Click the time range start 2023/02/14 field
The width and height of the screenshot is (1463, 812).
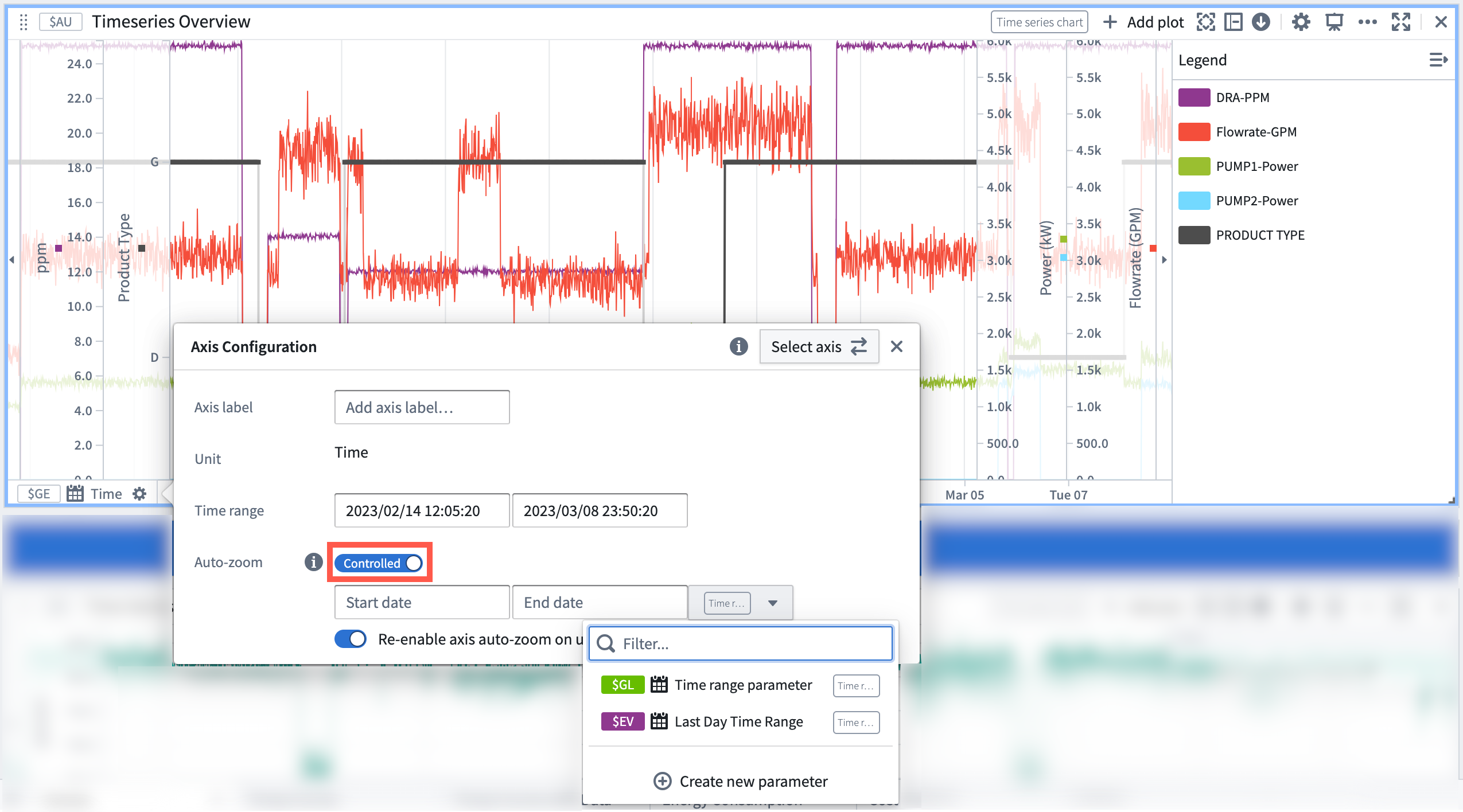(422, 510)
